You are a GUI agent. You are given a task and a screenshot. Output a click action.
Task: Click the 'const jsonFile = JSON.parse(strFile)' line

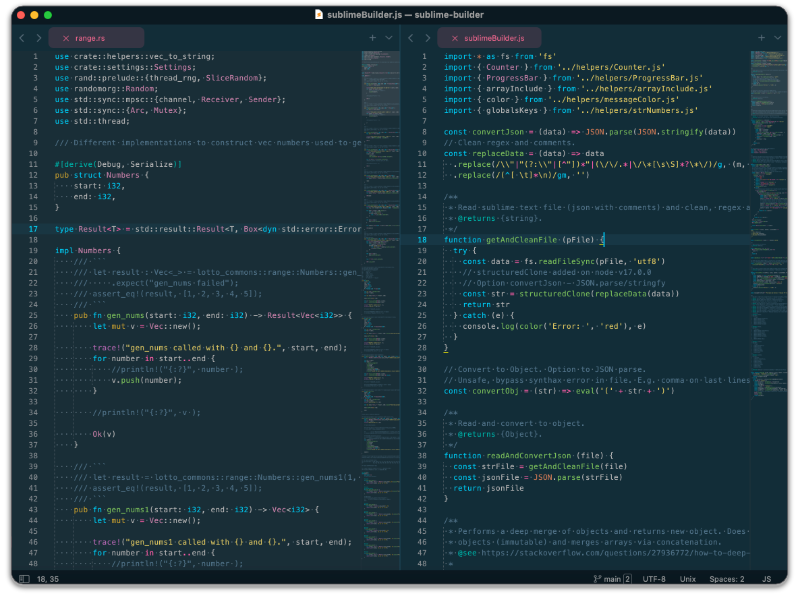pyautogui.click(x=538, y=478)
